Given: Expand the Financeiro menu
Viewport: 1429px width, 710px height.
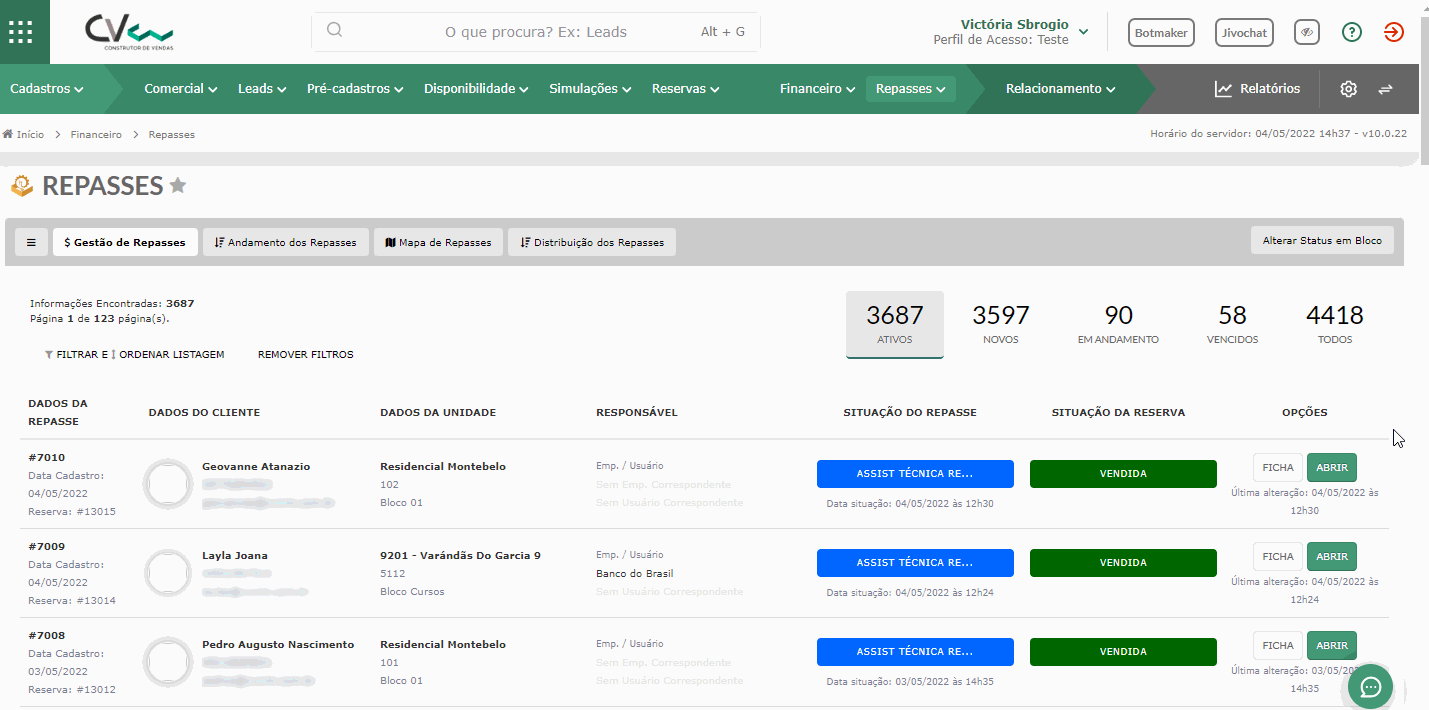Looking at the screenshot, I should [x=818, y=89].
